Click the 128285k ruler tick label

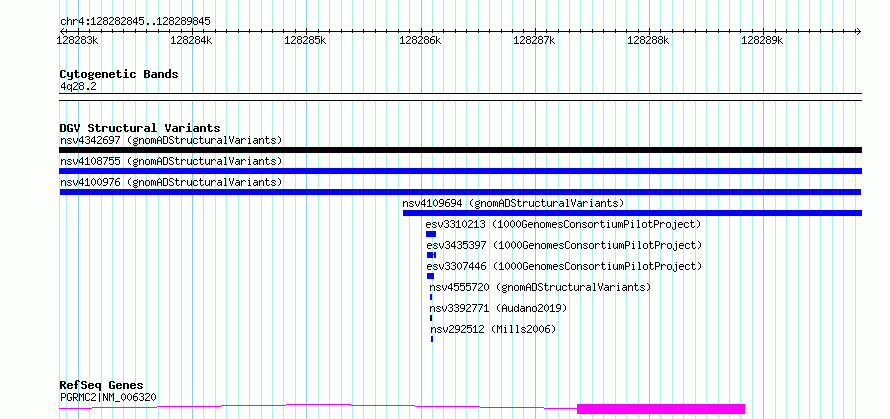point(305,40)
